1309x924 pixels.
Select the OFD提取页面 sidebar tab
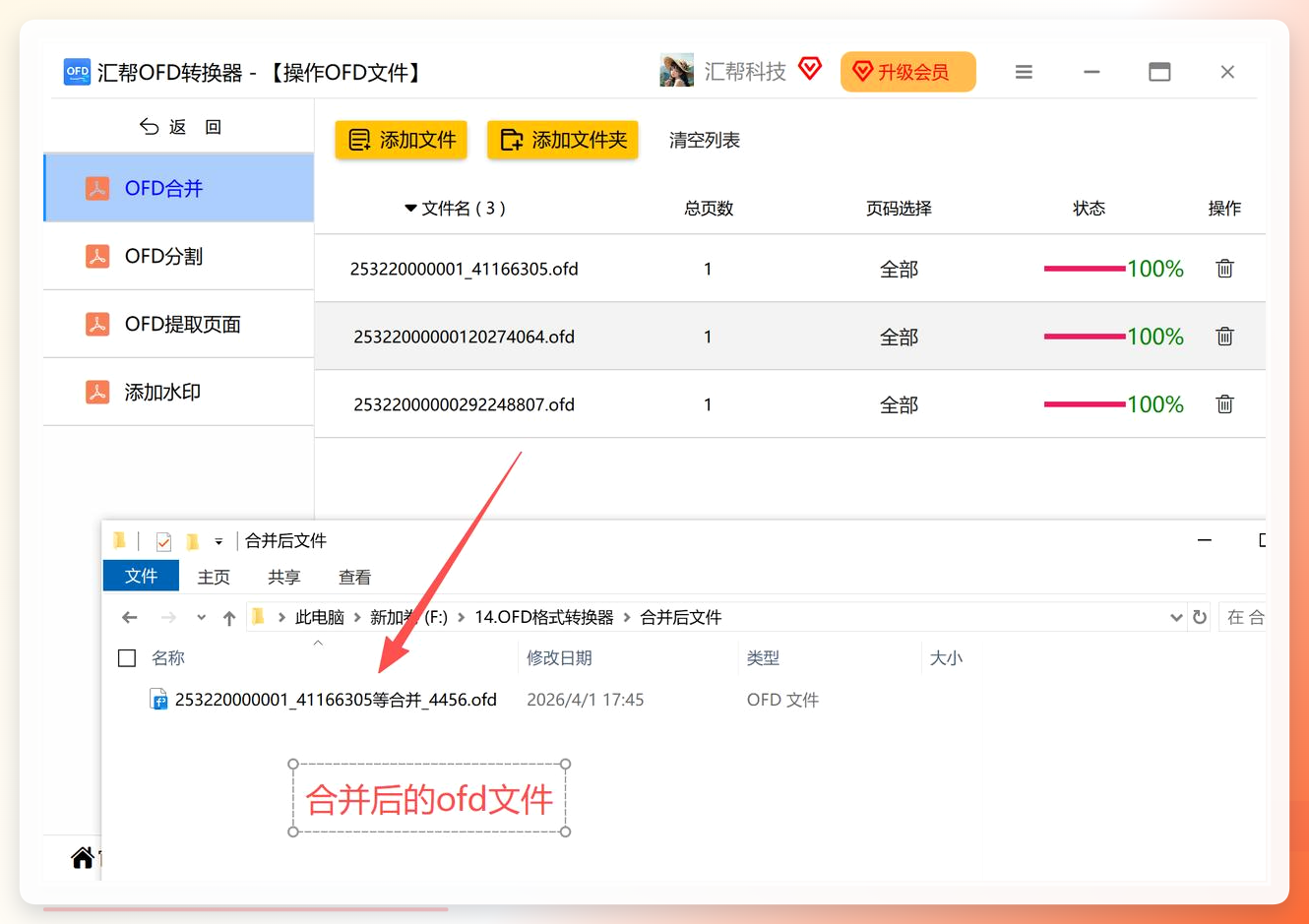click(179, 324)
